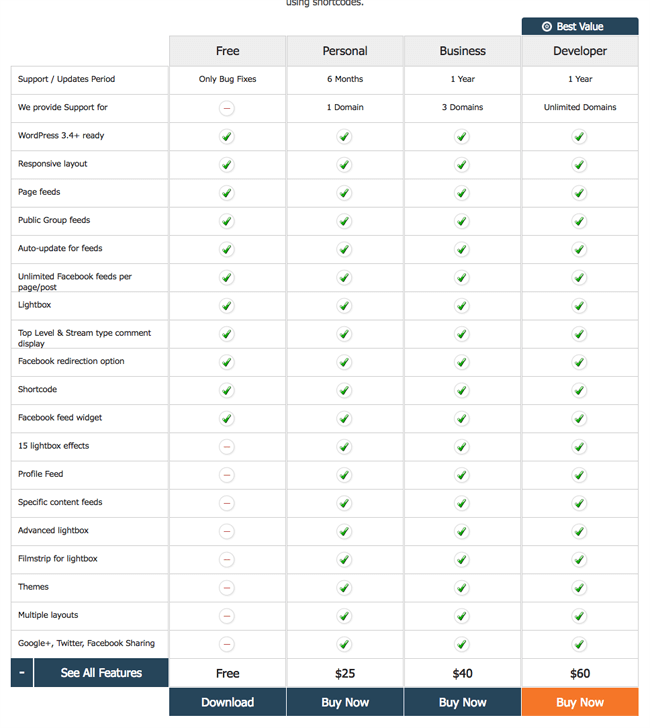
Task: Click the Google+, Twitter, Facebook Sharing row label
Action: click(86, 644)
